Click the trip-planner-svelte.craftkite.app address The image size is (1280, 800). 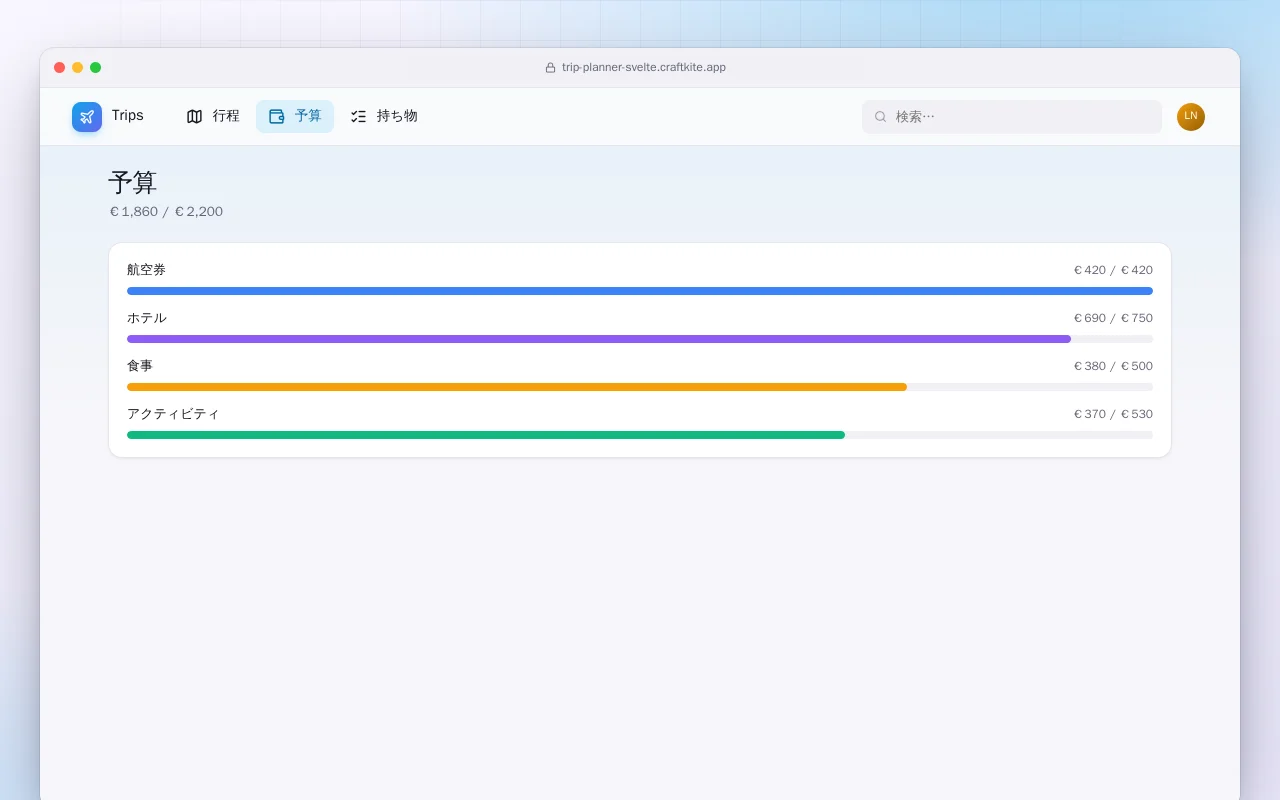tap(644, 68)
